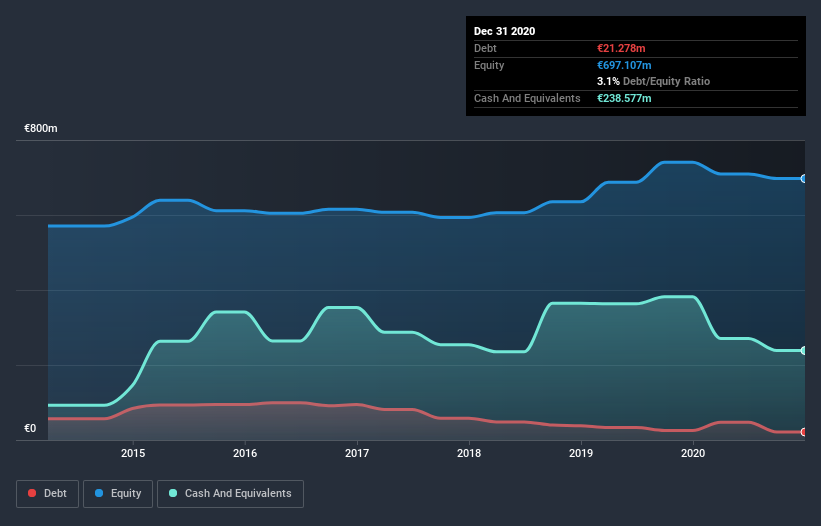Click the Debt row label in tooltip
The image size is (821, 526).
485,48
